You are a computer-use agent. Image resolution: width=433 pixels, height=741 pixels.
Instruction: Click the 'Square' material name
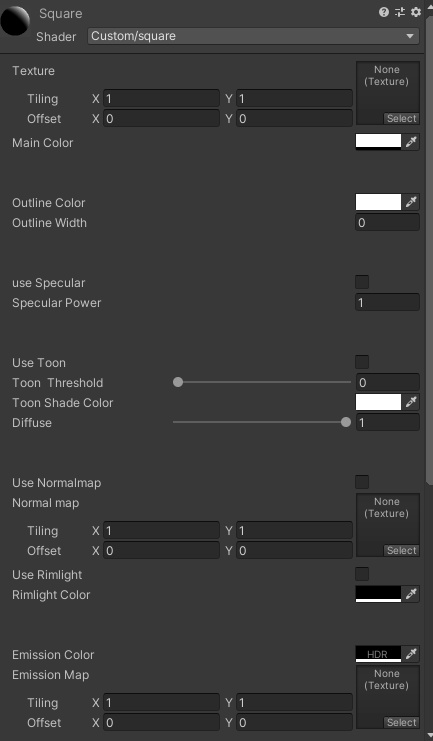click(x=61, y=14)
